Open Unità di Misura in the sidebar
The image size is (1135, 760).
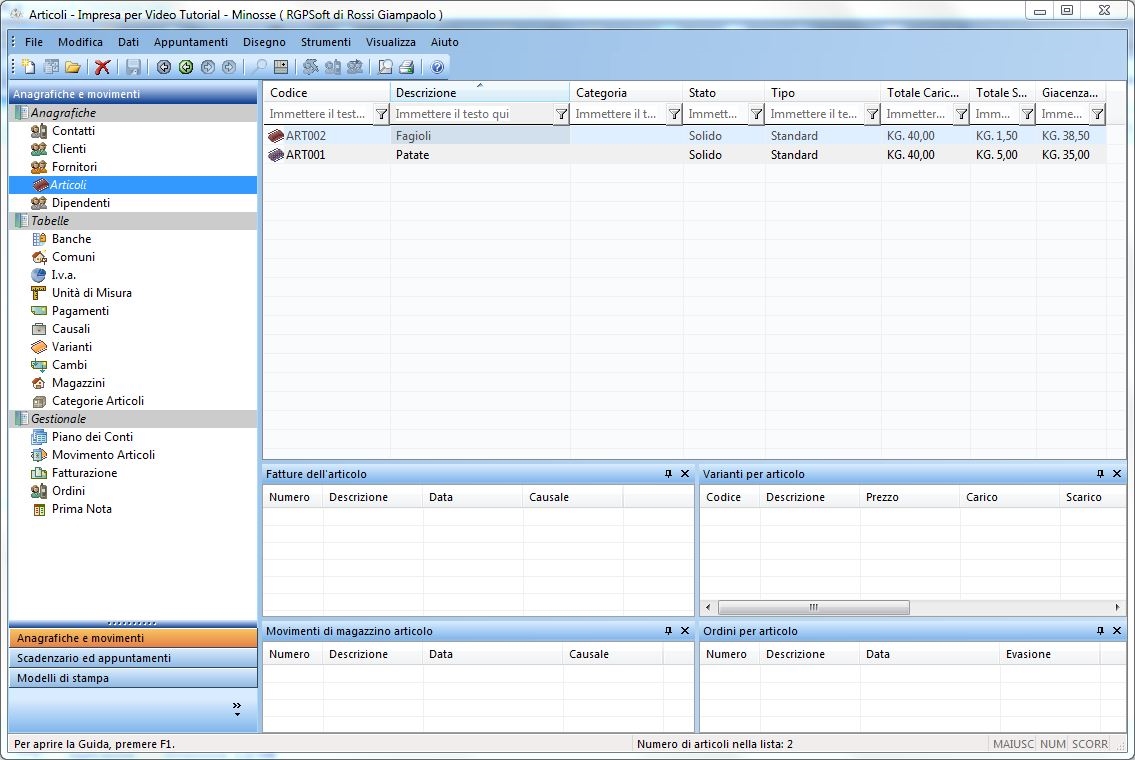click(91, 293)
